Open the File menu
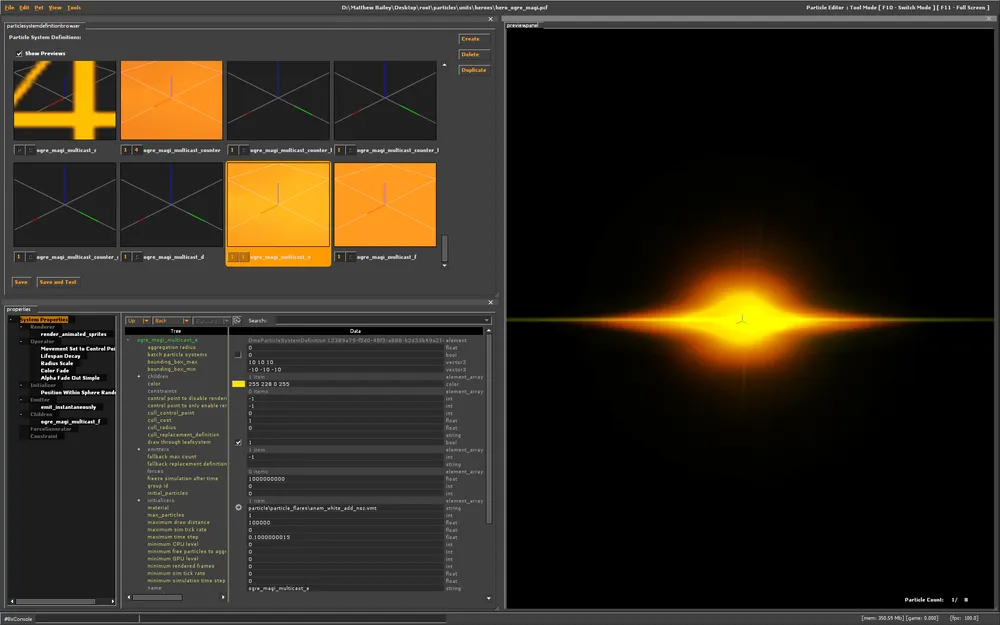Screen dimensions: 1000x625 [9, 7]
